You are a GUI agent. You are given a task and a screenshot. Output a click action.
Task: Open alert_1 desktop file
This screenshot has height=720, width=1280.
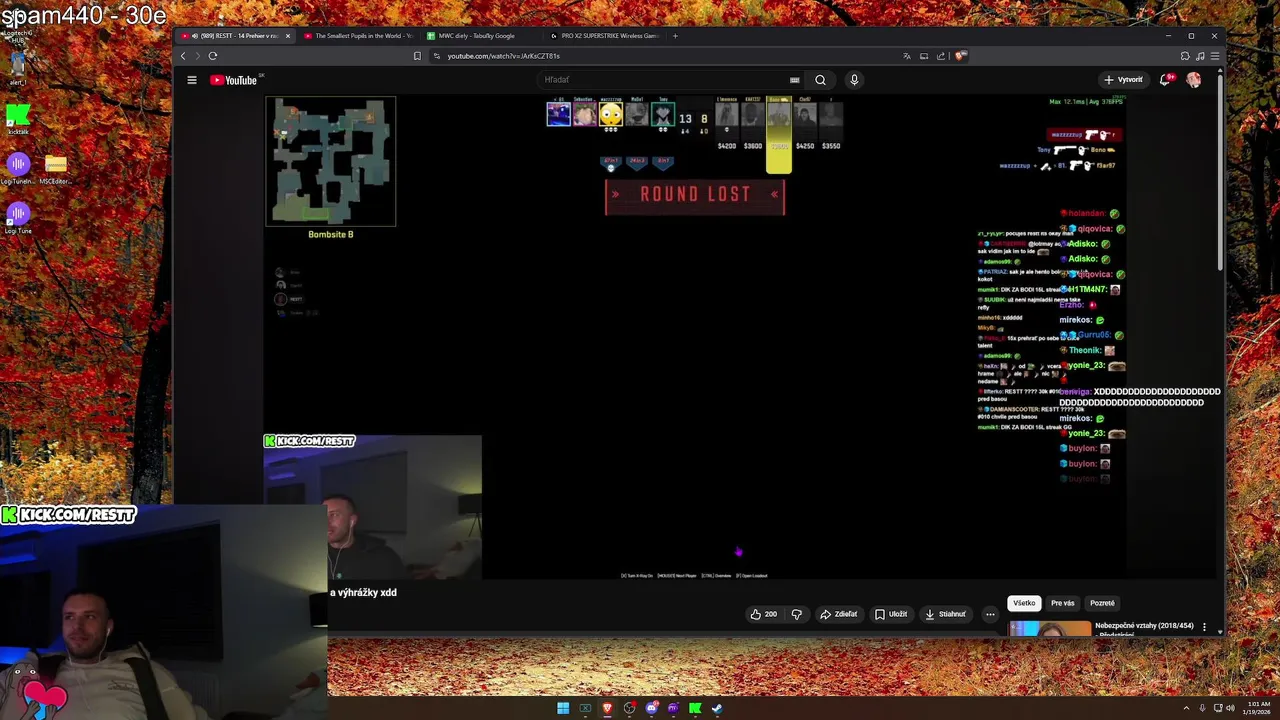point(18,68)
